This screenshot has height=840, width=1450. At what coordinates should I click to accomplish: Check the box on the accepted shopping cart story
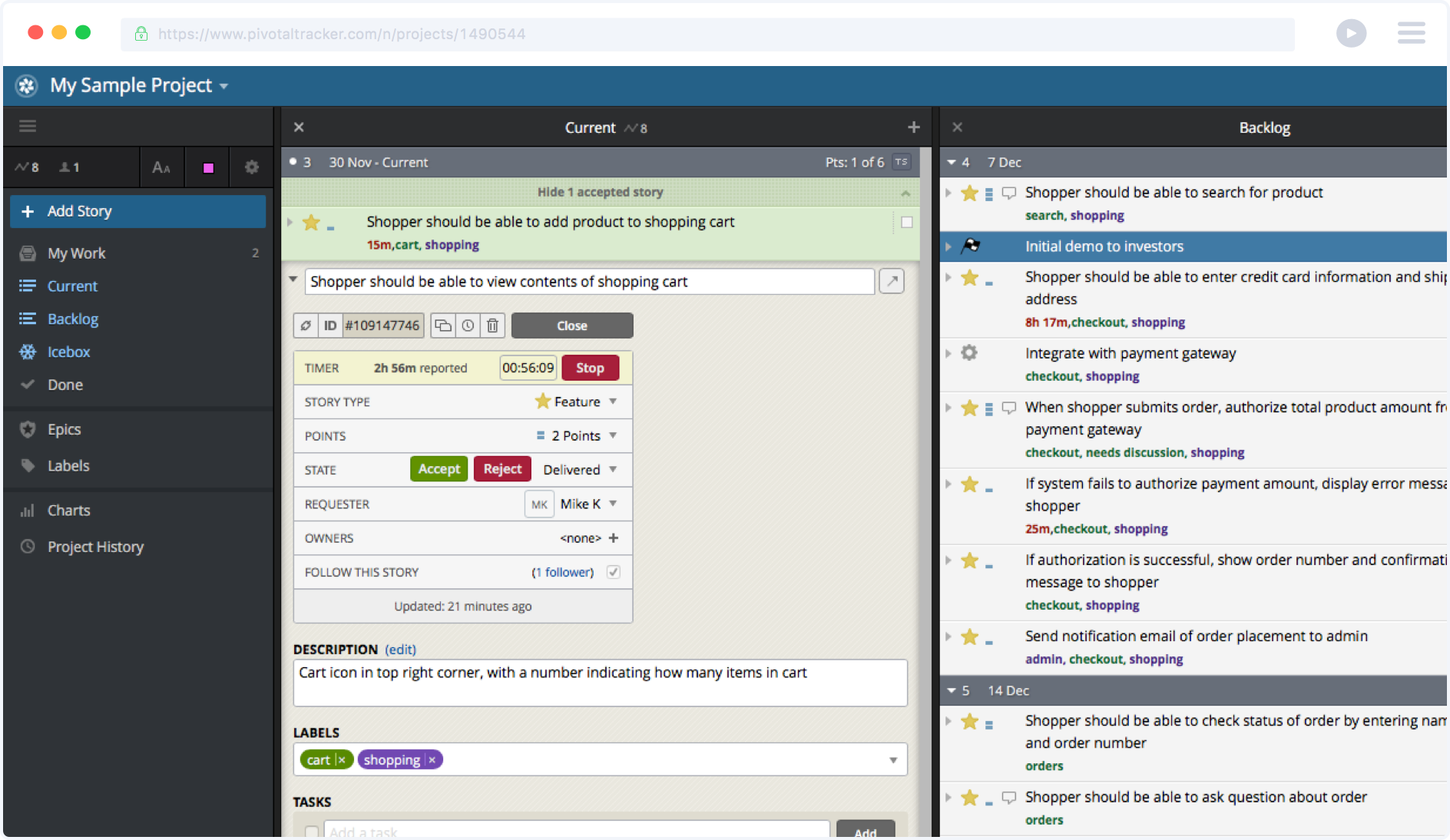[x=907, y=222]
